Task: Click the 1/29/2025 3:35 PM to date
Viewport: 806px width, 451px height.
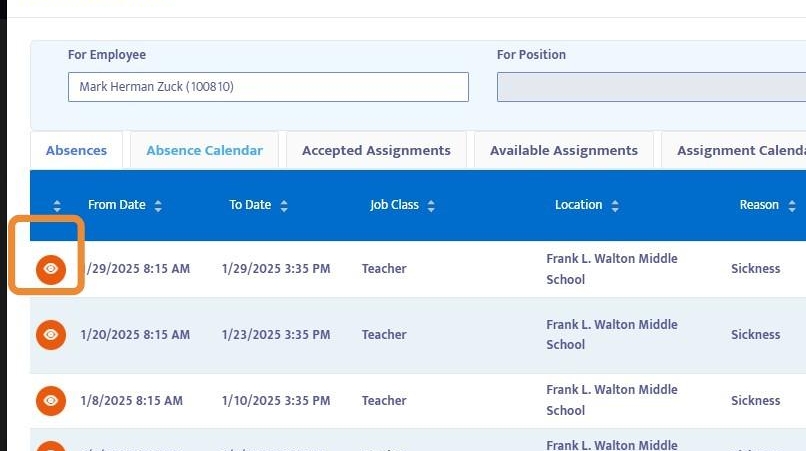Action: pyautogui.click(x=276, y=268)
